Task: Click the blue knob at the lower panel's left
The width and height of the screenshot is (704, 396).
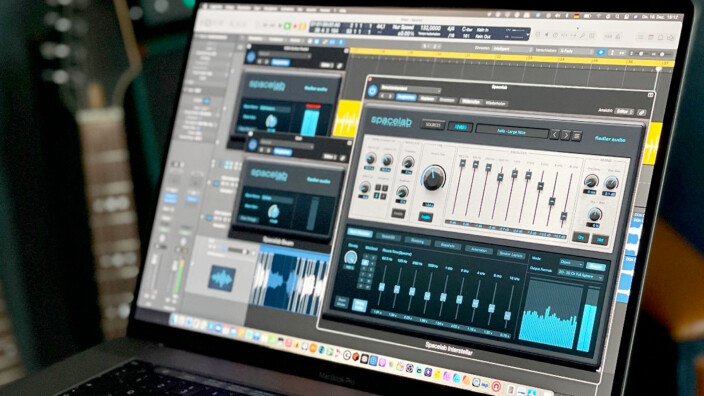Action: pos(350,258)
